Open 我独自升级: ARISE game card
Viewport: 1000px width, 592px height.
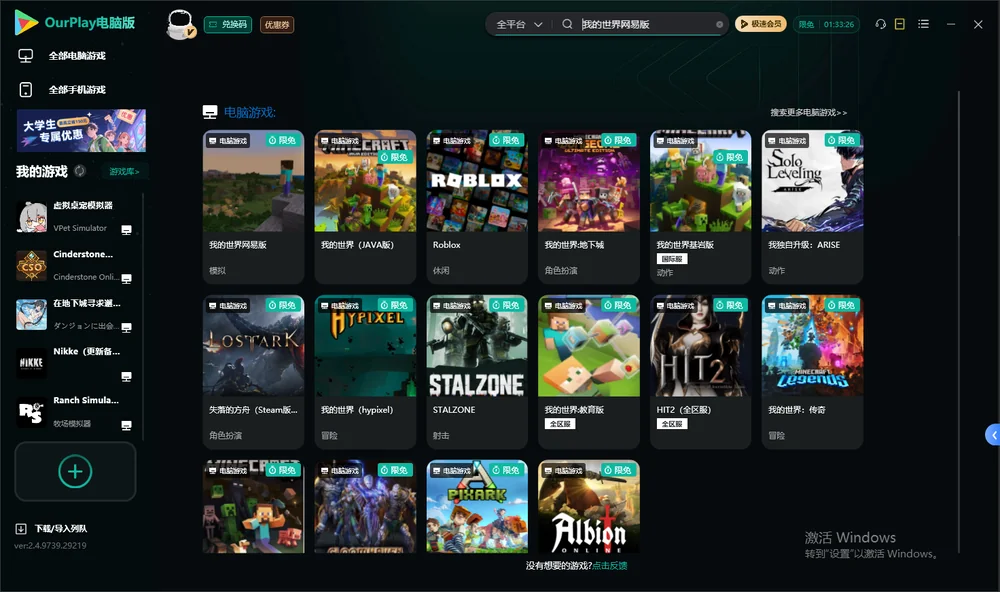(812, 207)
